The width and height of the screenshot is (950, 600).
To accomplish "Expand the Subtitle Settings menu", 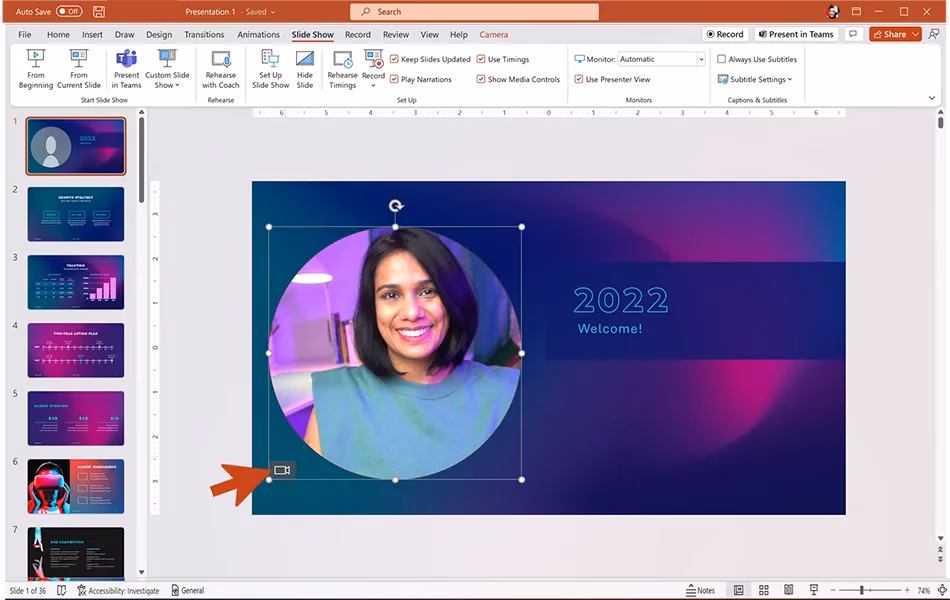I will coord(756,78).
